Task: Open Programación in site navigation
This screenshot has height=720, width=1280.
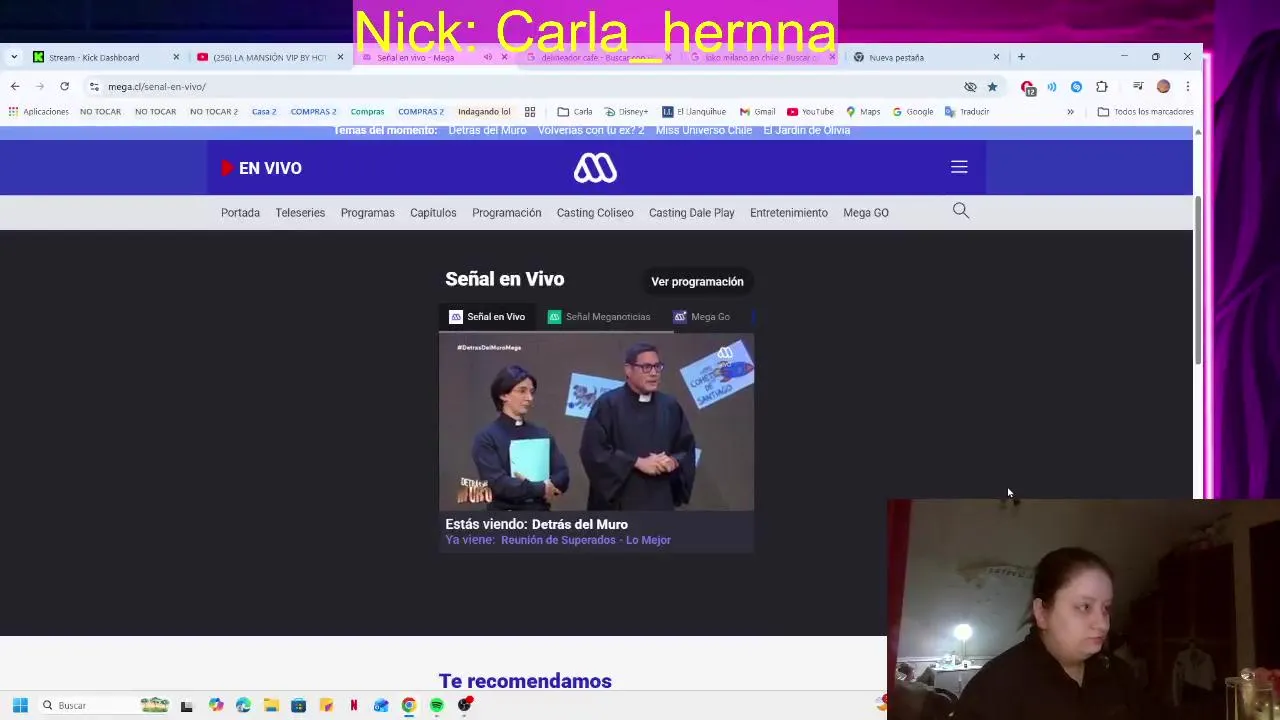Action: pos(506,212)
